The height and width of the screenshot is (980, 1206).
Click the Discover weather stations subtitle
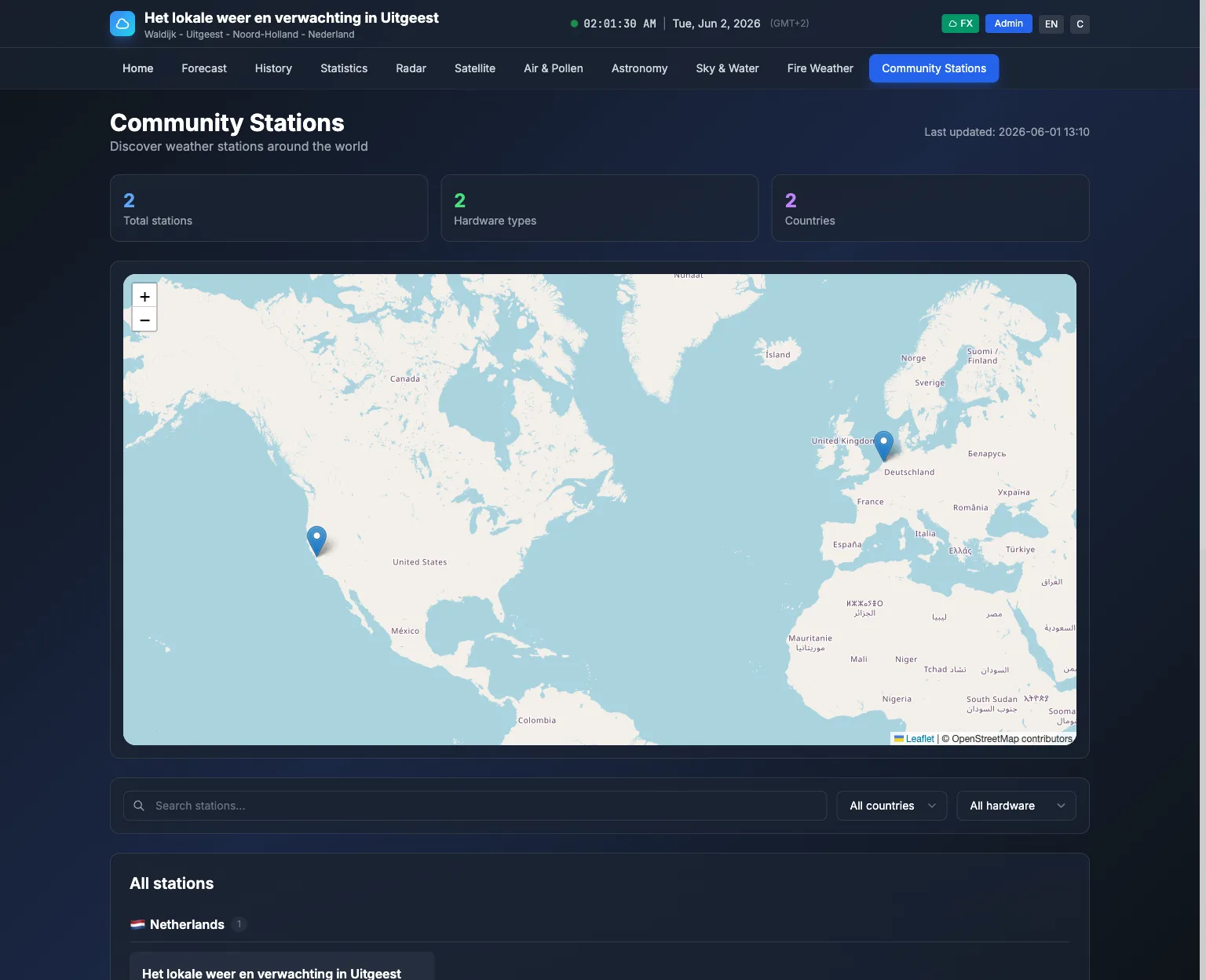[x=239, y=146]
